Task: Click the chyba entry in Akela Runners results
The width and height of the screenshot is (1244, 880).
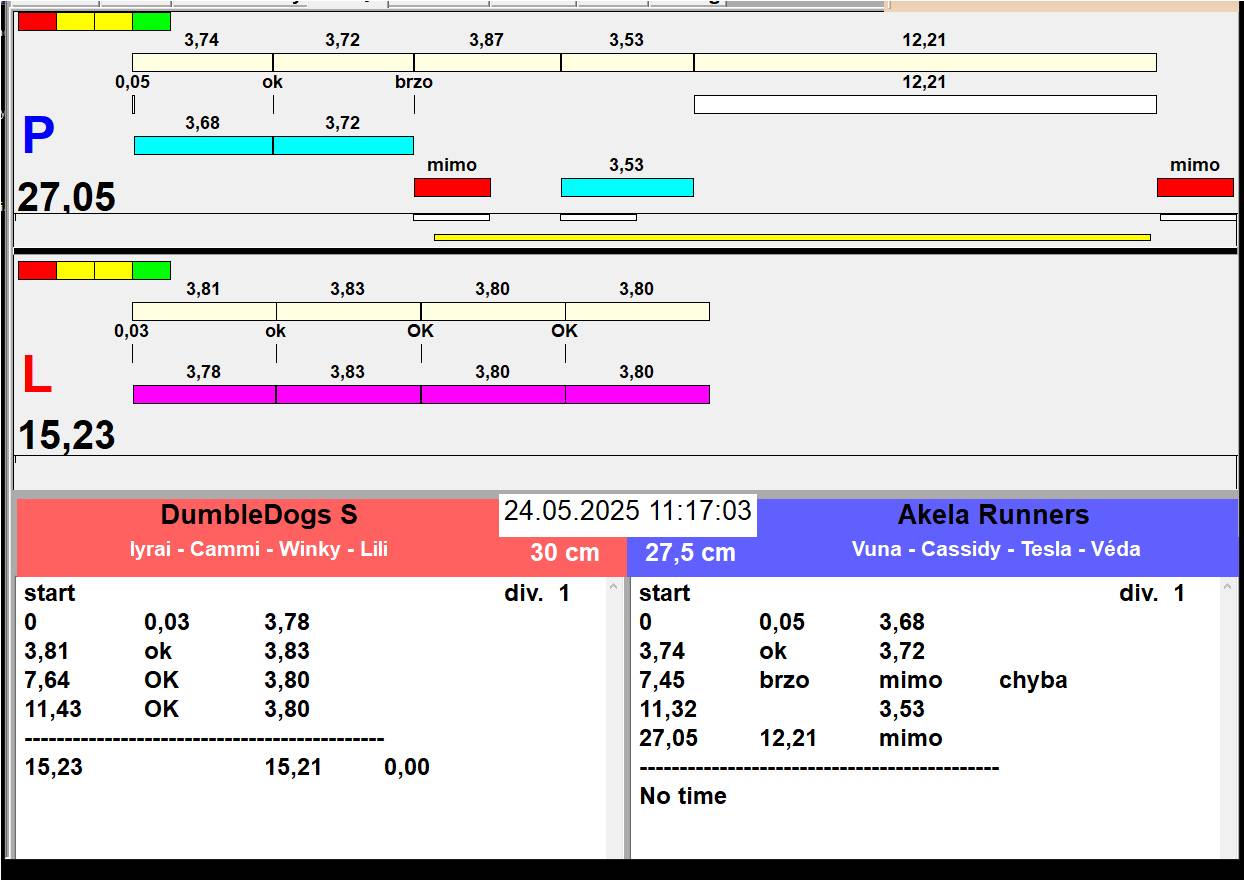Action: point(1033,680)
